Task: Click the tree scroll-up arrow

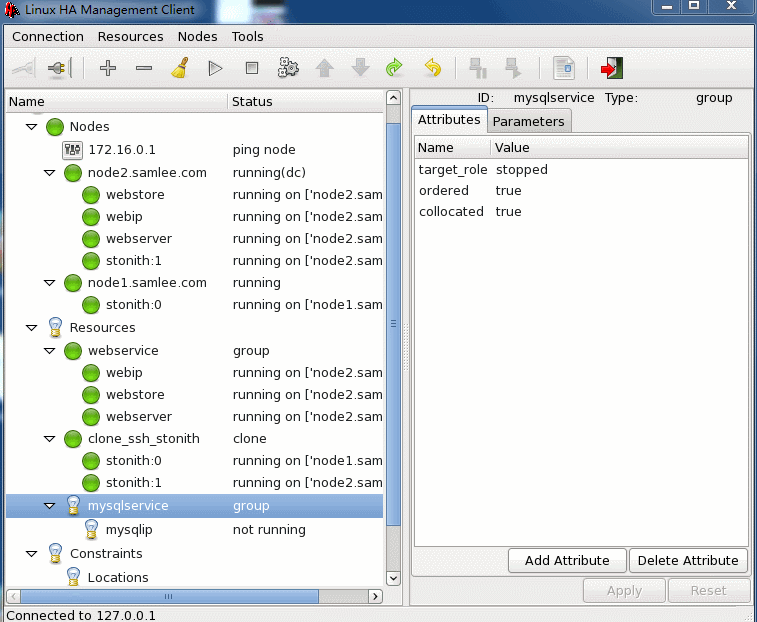Action: tap(393, 98)
